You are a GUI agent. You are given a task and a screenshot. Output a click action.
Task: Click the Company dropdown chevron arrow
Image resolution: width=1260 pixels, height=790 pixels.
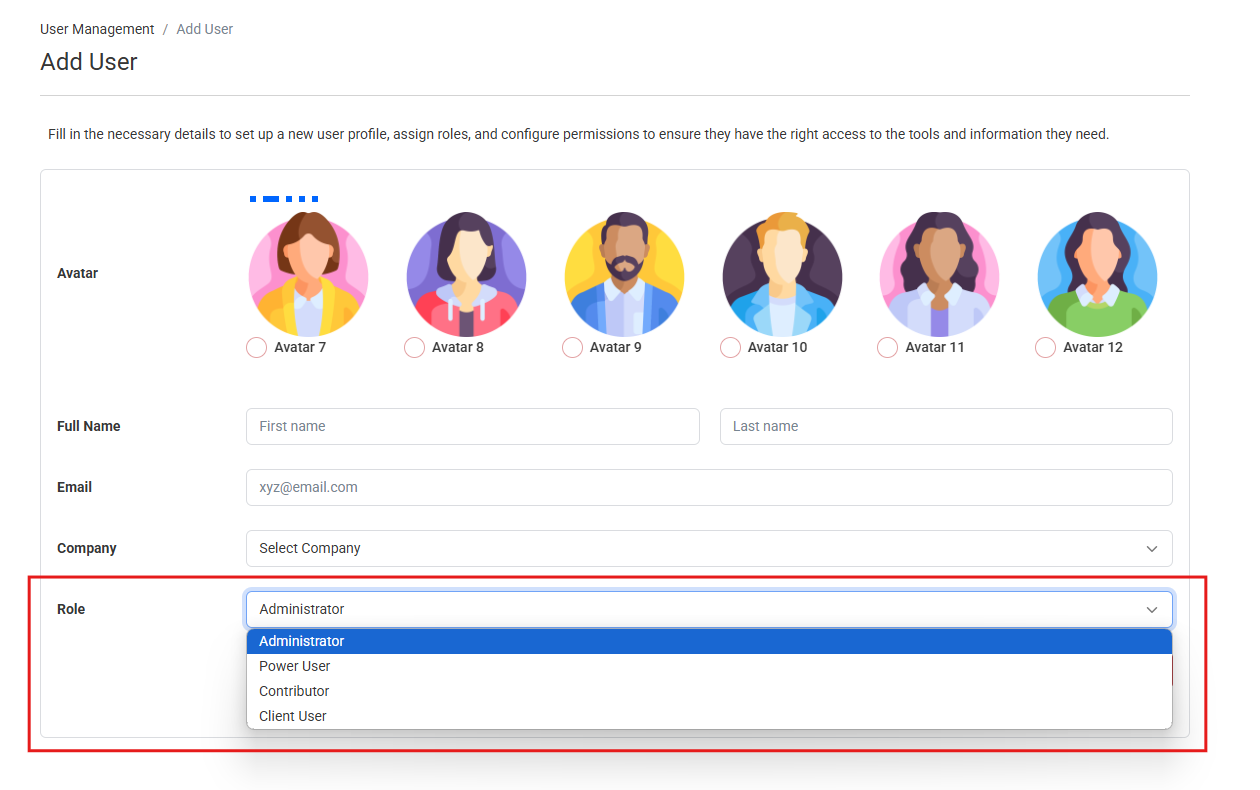(x=1152, y=548)
